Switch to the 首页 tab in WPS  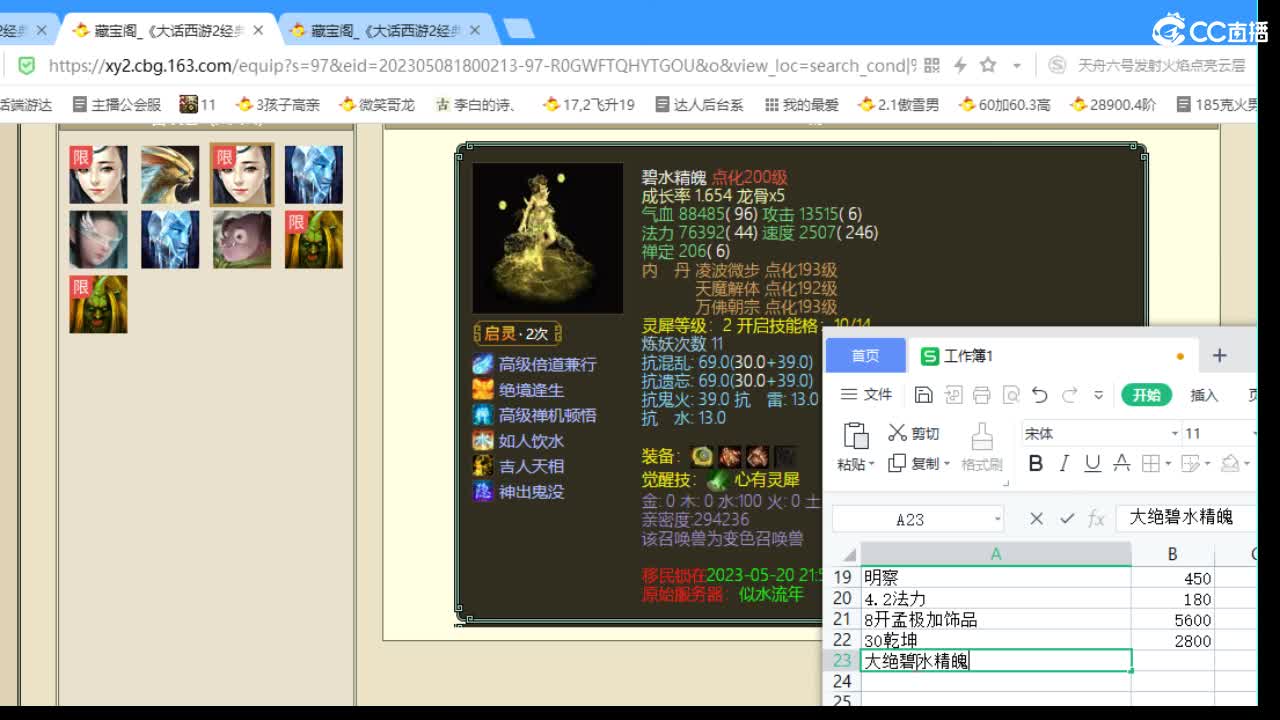pos(865,356)
